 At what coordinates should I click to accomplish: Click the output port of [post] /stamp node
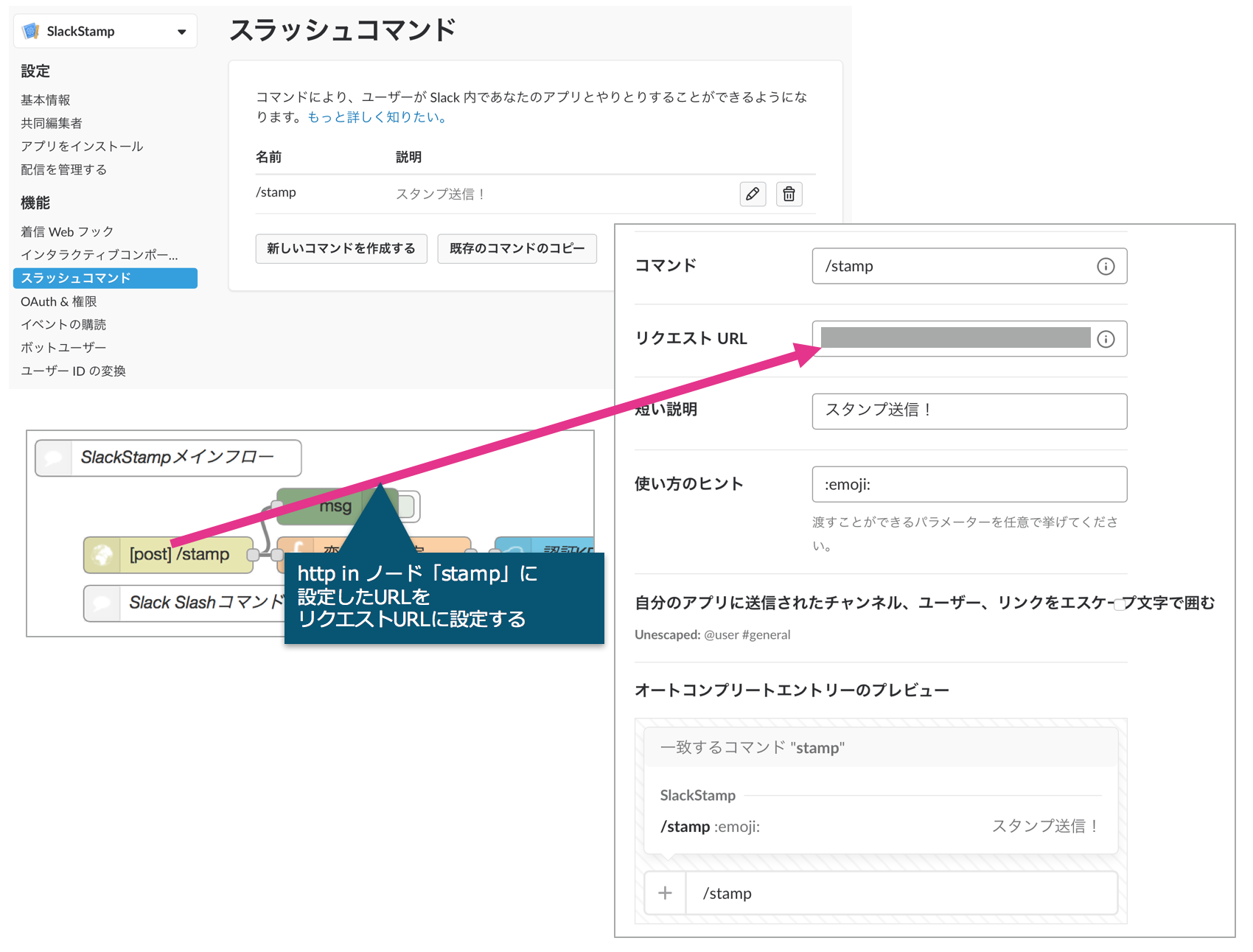click(253, 555)
